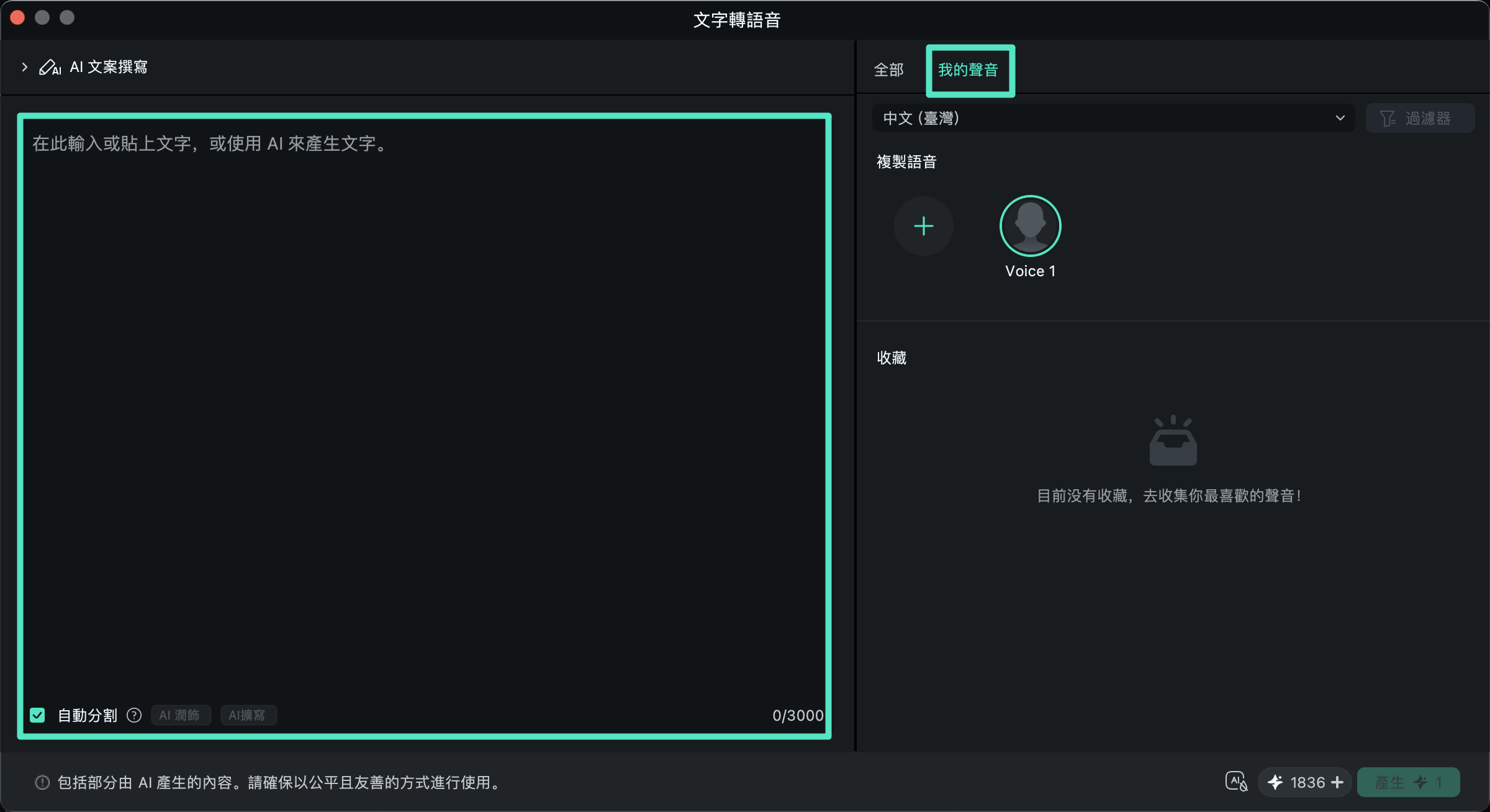The image size is (1490, 812).
Task: Click the info icon beside AI disclaimer
Action: [x=42, y=782]
